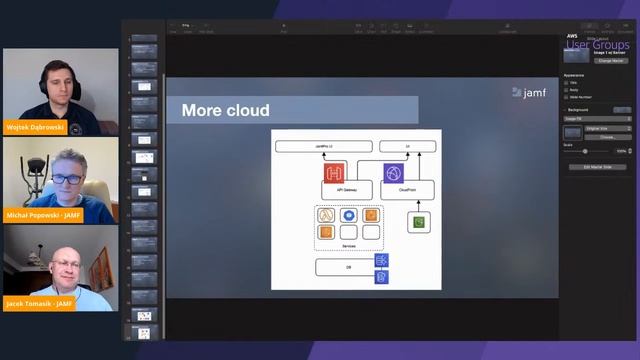Click the master slide preview thumbnail in inspector

pos(576,56)
